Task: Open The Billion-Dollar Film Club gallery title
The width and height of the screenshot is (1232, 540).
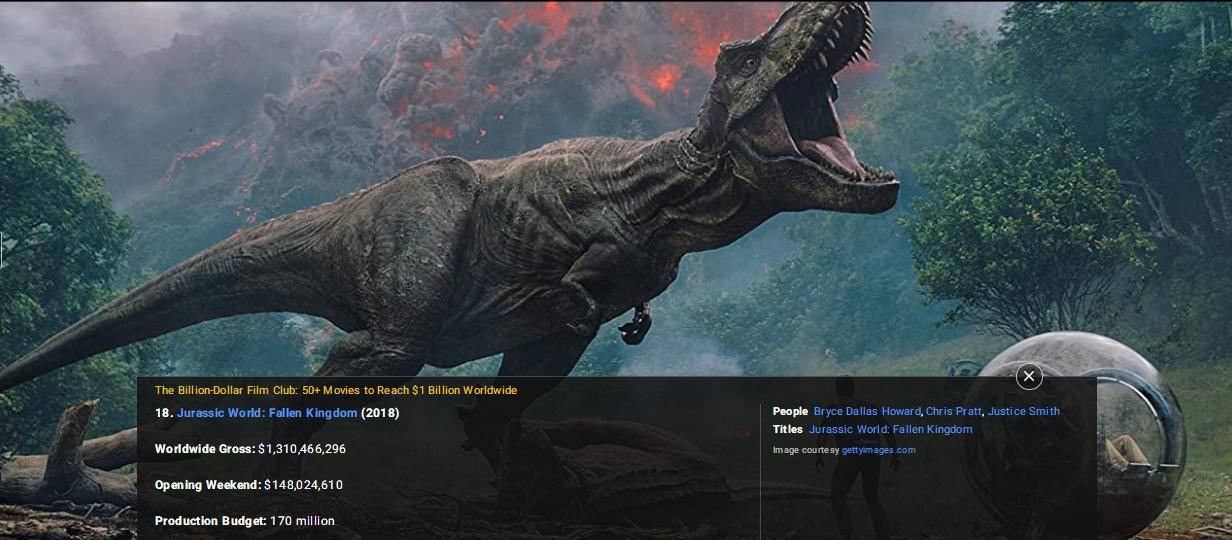Action: pyautogui.click(x=336, y=390)
